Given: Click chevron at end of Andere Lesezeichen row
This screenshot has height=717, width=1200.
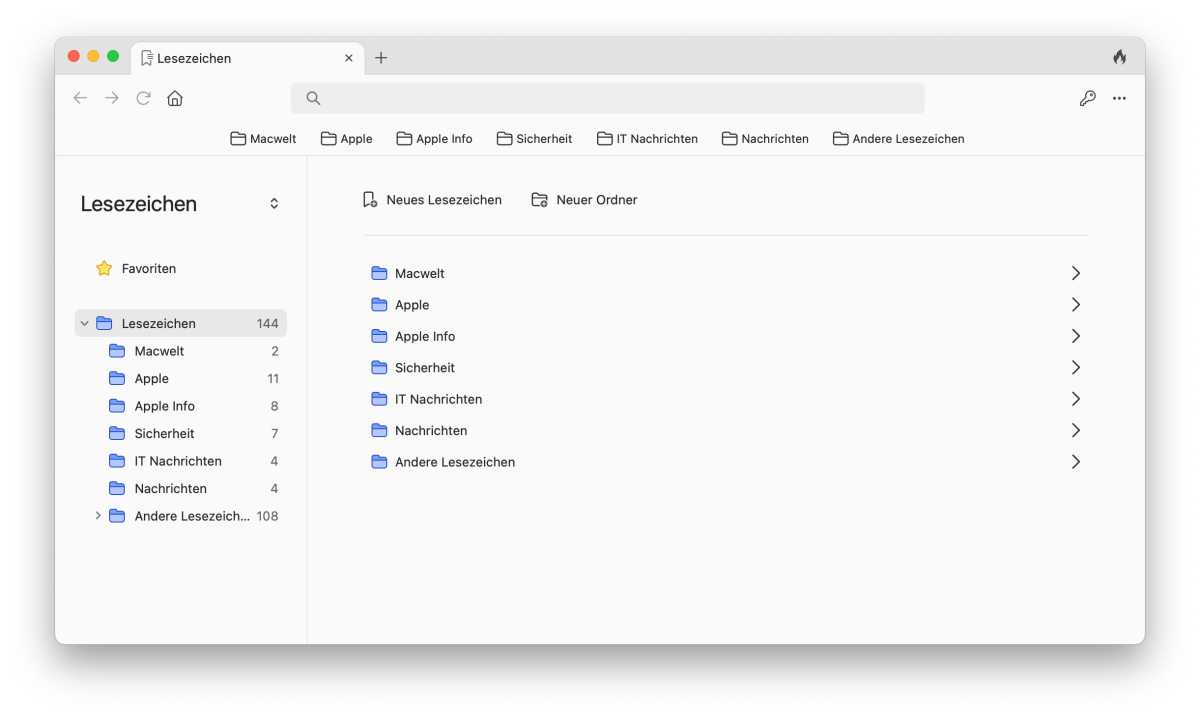Looking at the screenshot, I should point(1076,462).
